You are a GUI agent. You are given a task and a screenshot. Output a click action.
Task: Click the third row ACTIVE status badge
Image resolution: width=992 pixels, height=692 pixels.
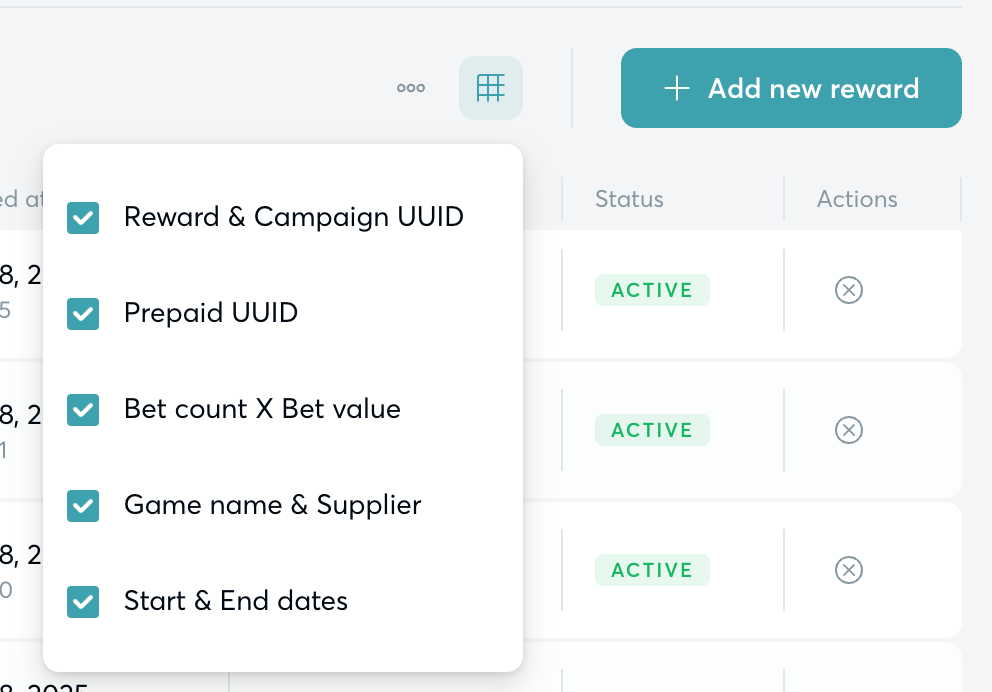[652, 570]
